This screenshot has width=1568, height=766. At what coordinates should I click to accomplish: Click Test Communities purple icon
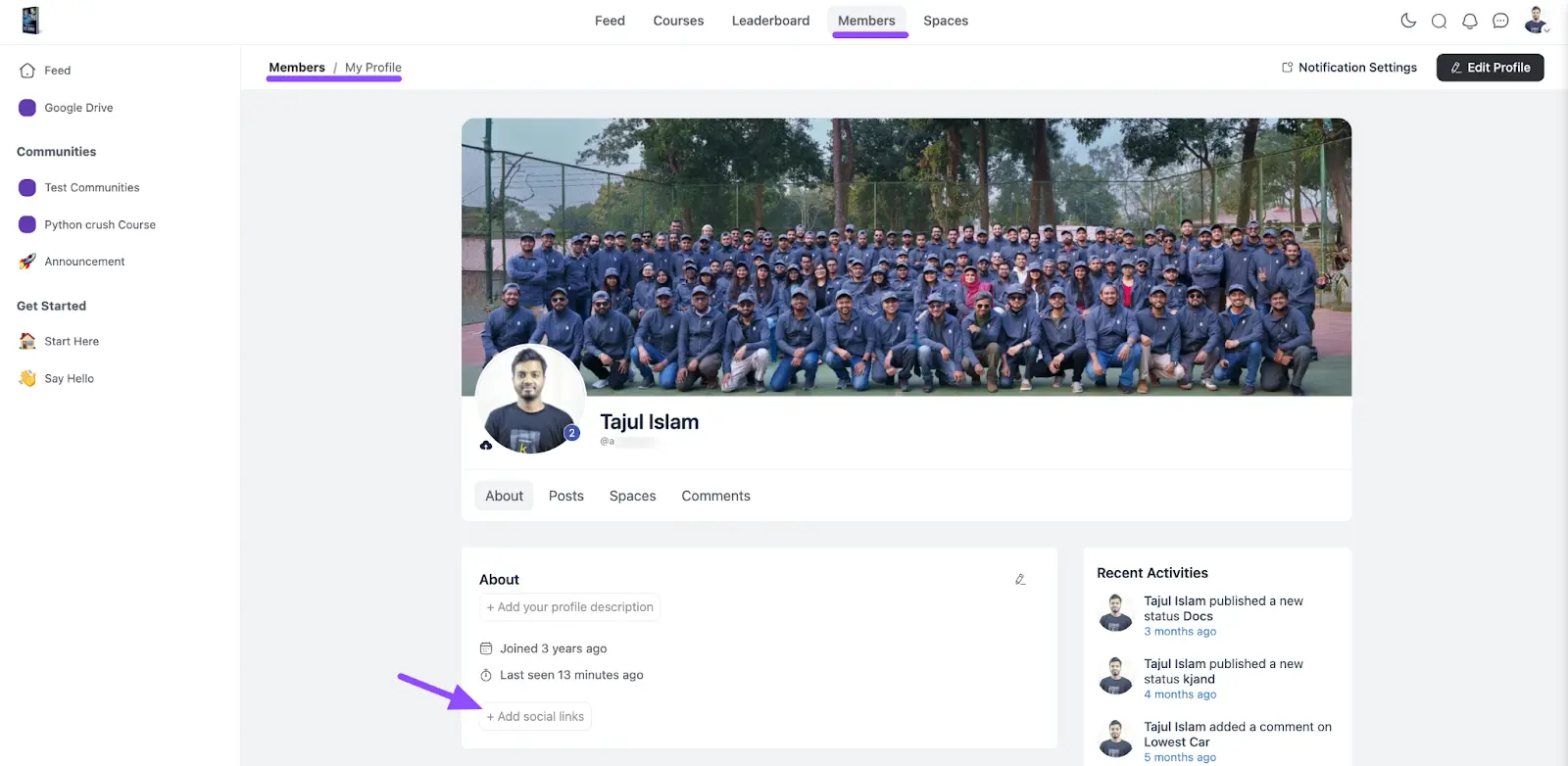click(x=27, y=187)
